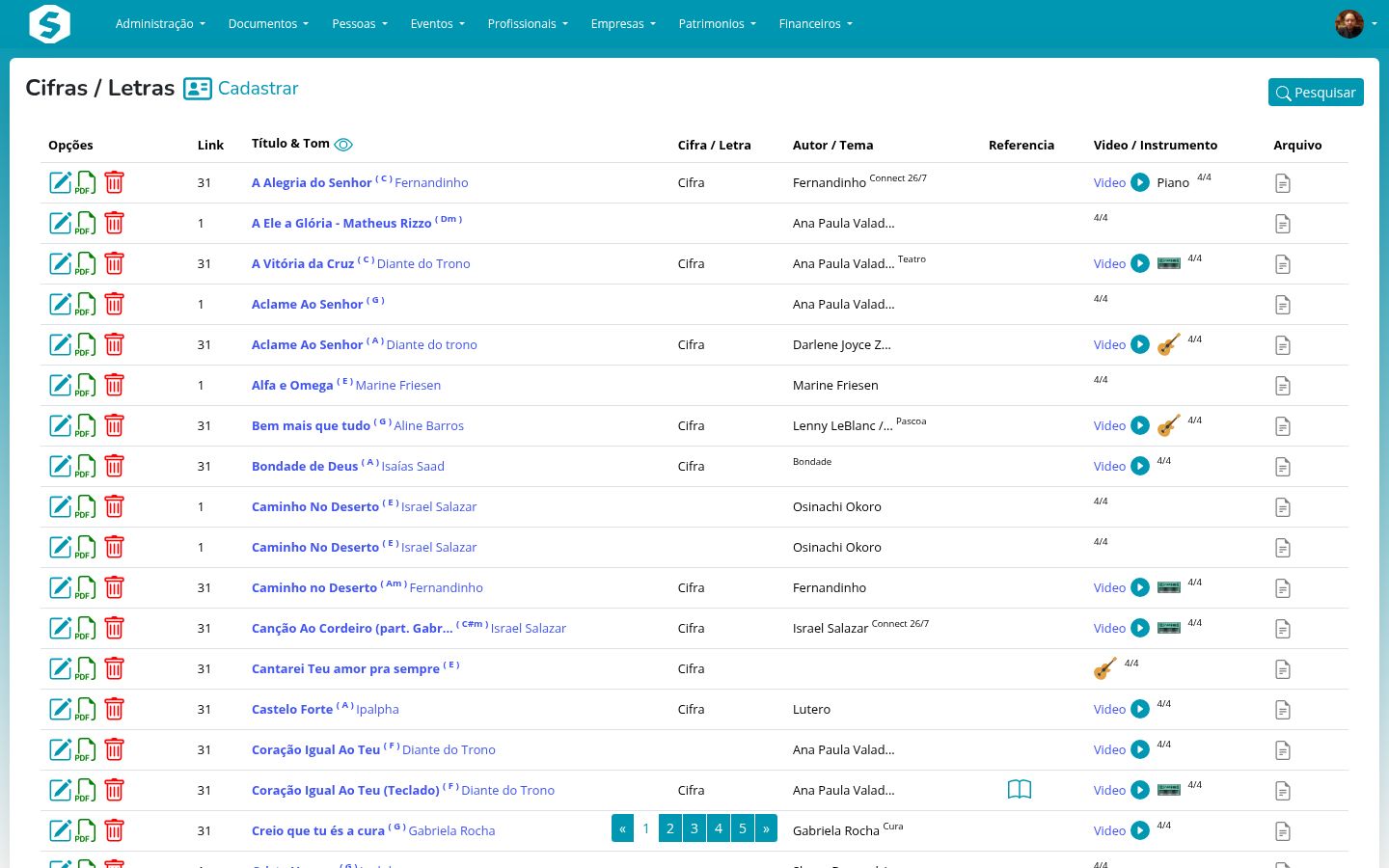Open file icon for A Alegria do Senhor

[1283, 183]
